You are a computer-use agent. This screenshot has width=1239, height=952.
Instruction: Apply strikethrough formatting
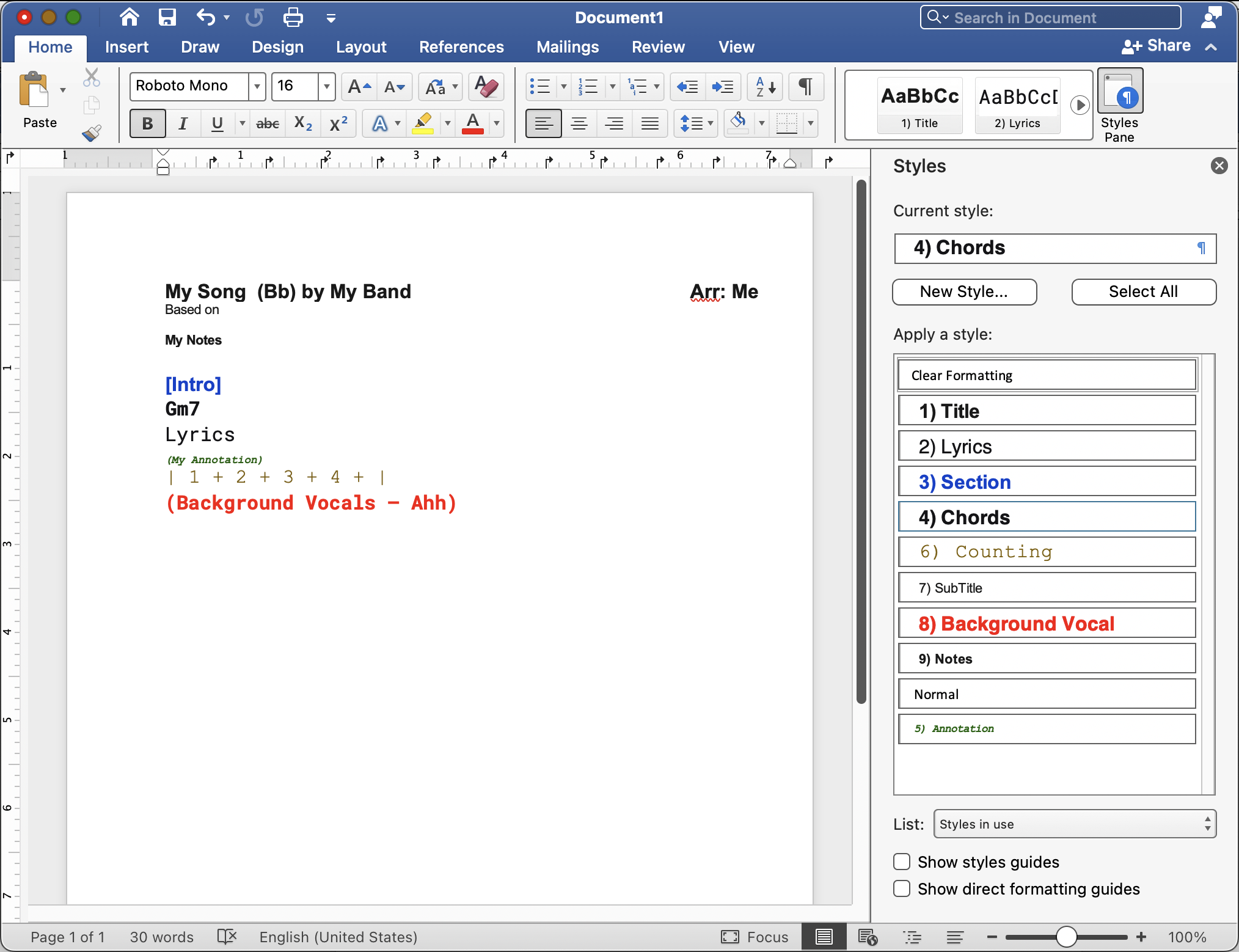pos(267,124)
